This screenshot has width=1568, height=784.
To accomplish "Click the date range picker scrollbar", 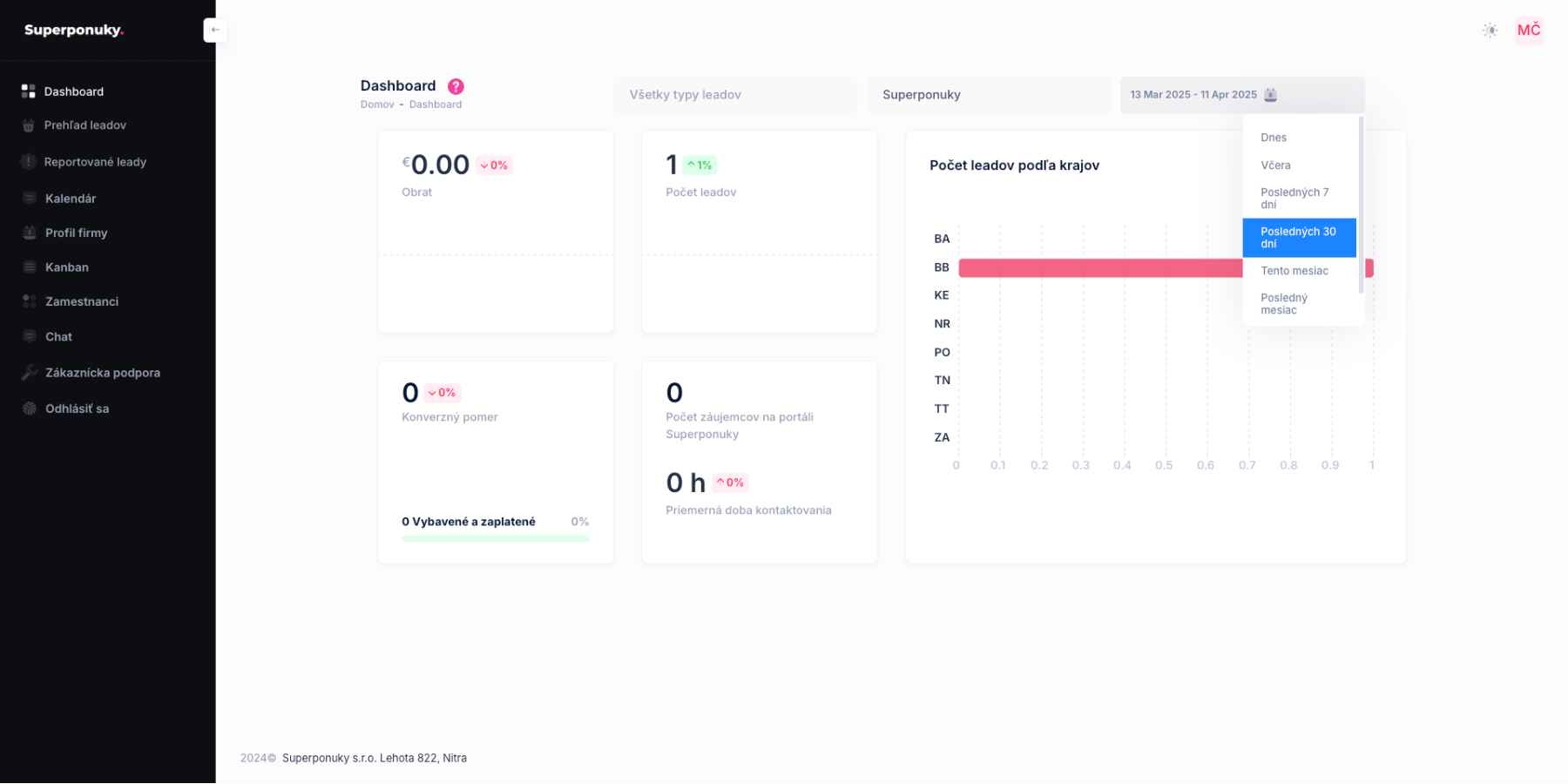I will [1361, 205].
